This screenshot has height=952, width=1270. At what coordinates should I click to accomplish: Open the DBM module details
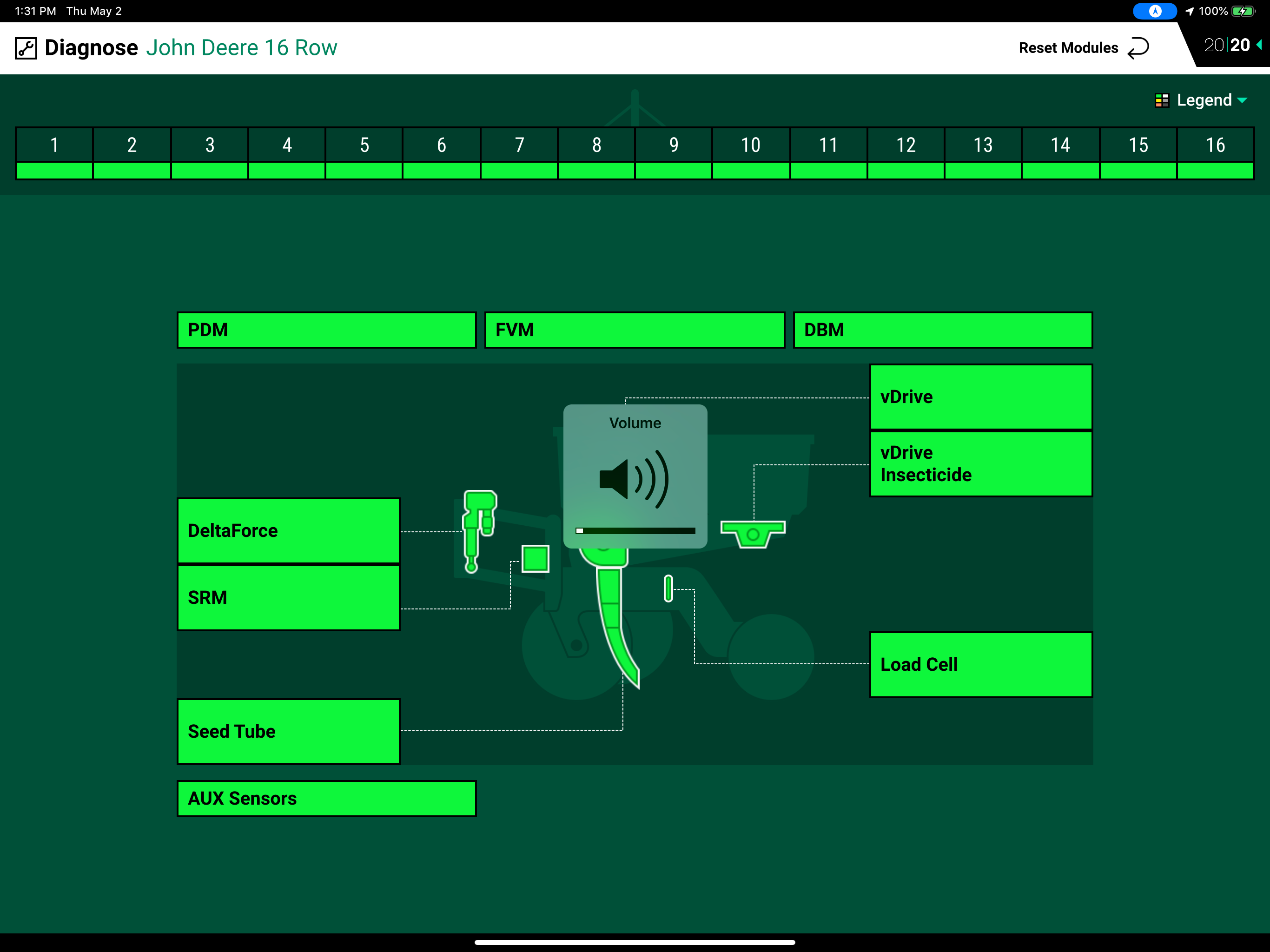(x=943, y=330)
